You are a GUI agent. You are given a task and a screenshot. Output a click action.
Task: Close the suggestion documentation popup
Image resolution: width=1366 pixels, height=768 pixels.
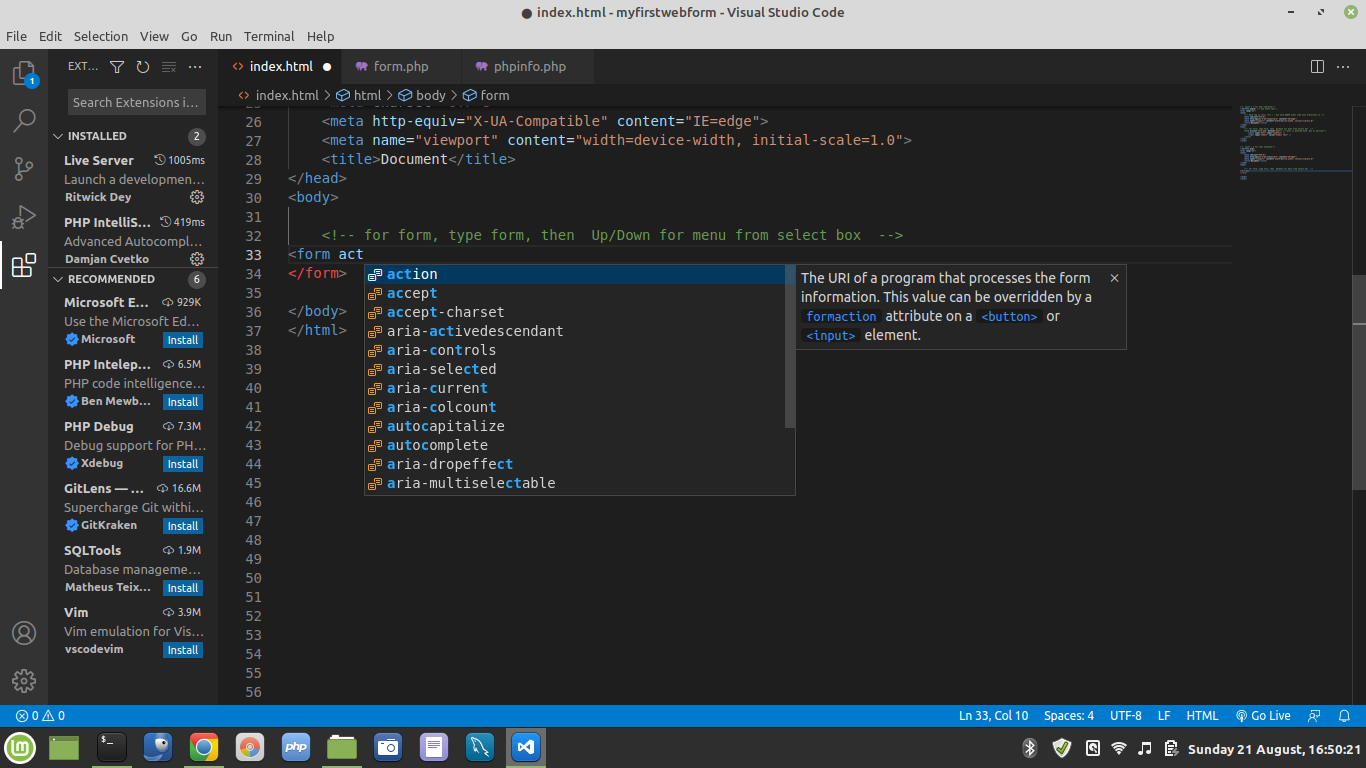pos(1114,278)
